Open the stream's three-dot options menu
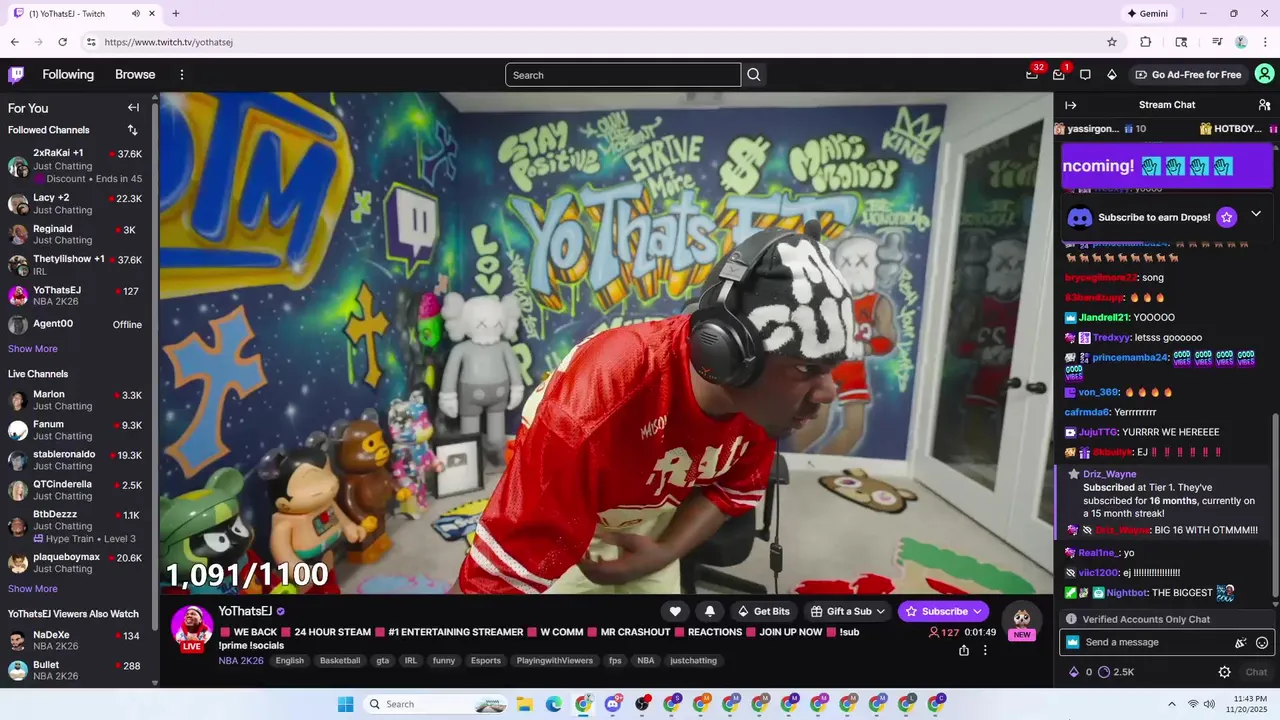Screen dimensions: 1280x720 pyautogui.click(x=985, y=650)
